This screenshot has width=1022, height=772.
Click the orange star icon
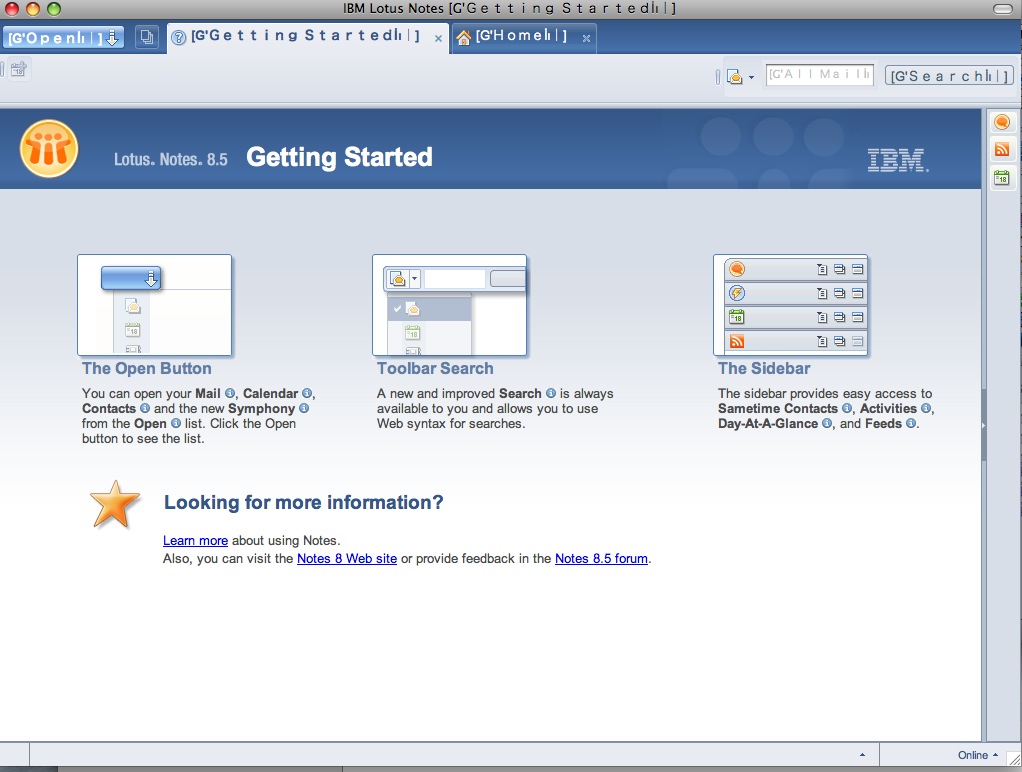[115, 505]
